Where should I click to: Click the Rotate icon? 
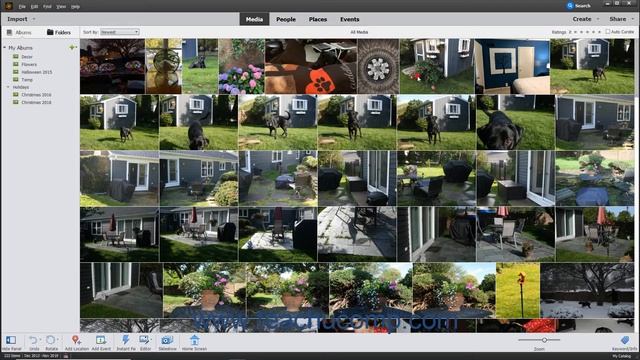click(x=50, y=340)
